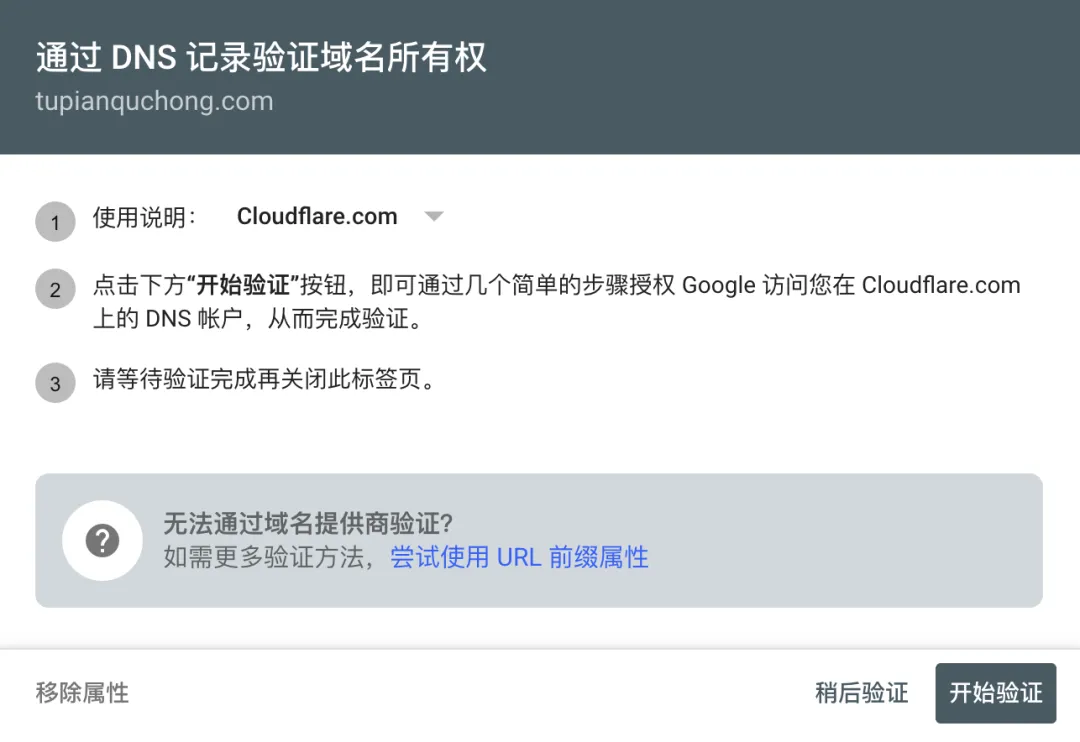This screenshot has width=1080, height=742.
Task: Click the step 1 number circle
Action: pos(55,222)
